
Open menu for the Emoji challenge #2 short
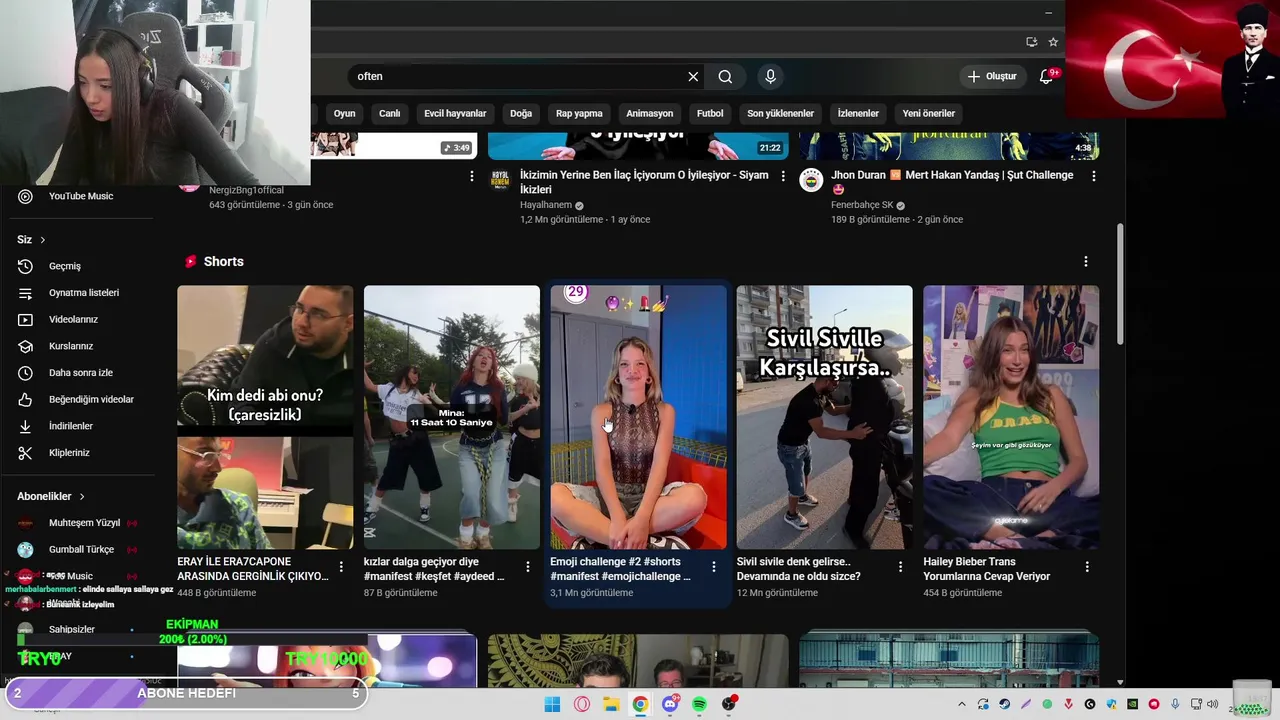714,567
